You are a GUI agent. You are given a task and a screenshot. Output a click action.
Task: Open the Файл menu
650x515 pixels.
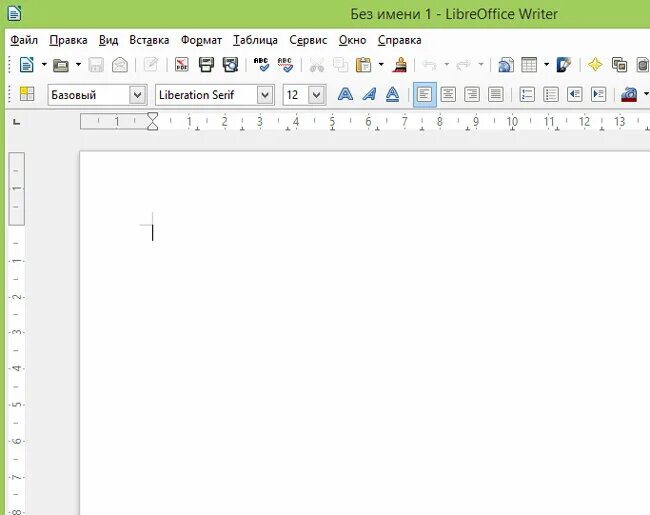[24, 40]
